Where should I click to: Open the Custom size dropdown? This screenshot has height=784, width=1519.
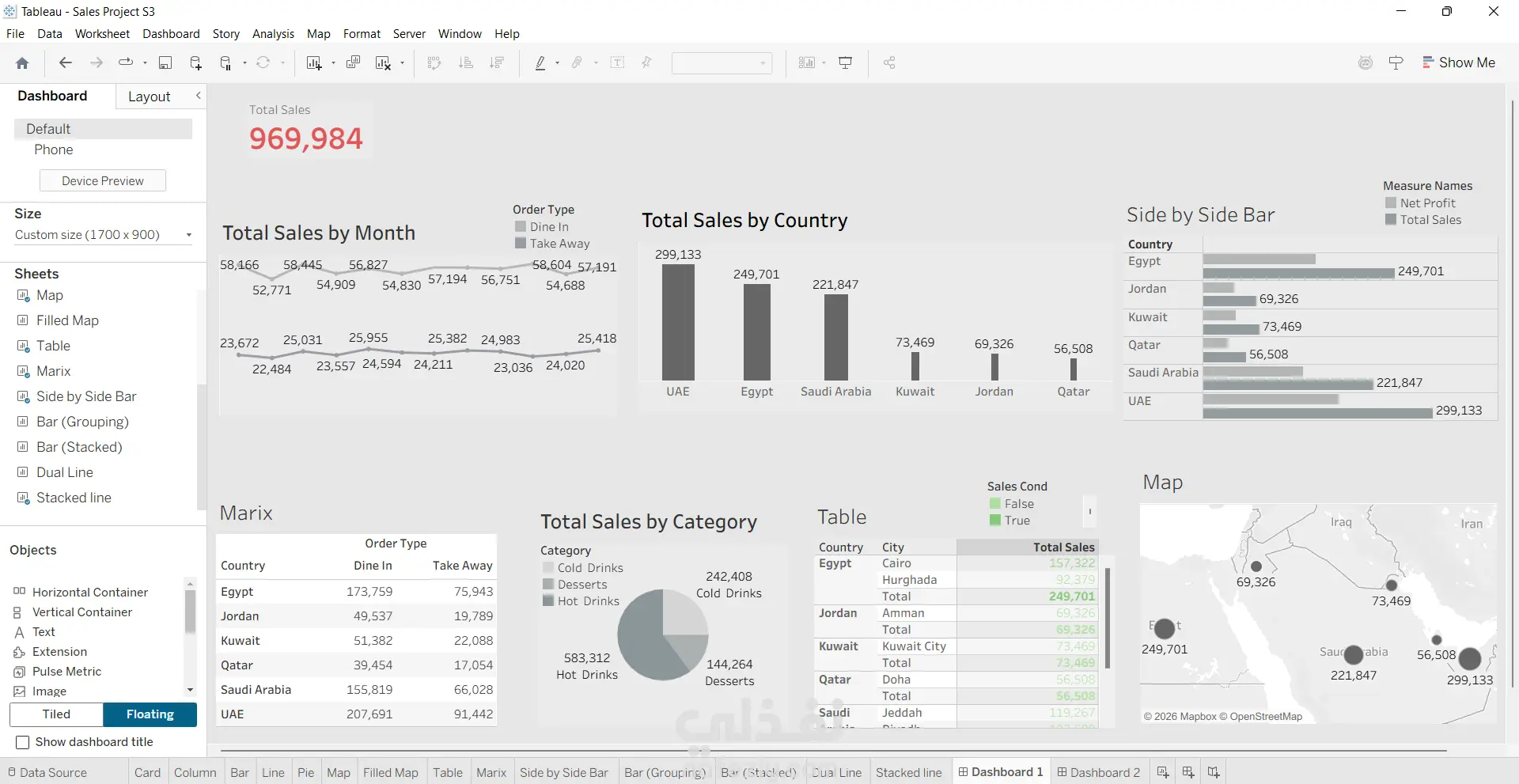(x=104, y=235)
